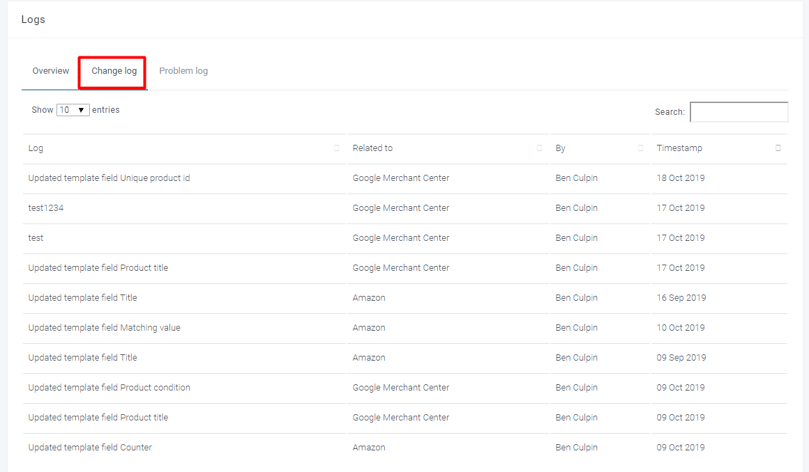
Task: Open the Show entries count dropdown
Action: coord(73,110)
